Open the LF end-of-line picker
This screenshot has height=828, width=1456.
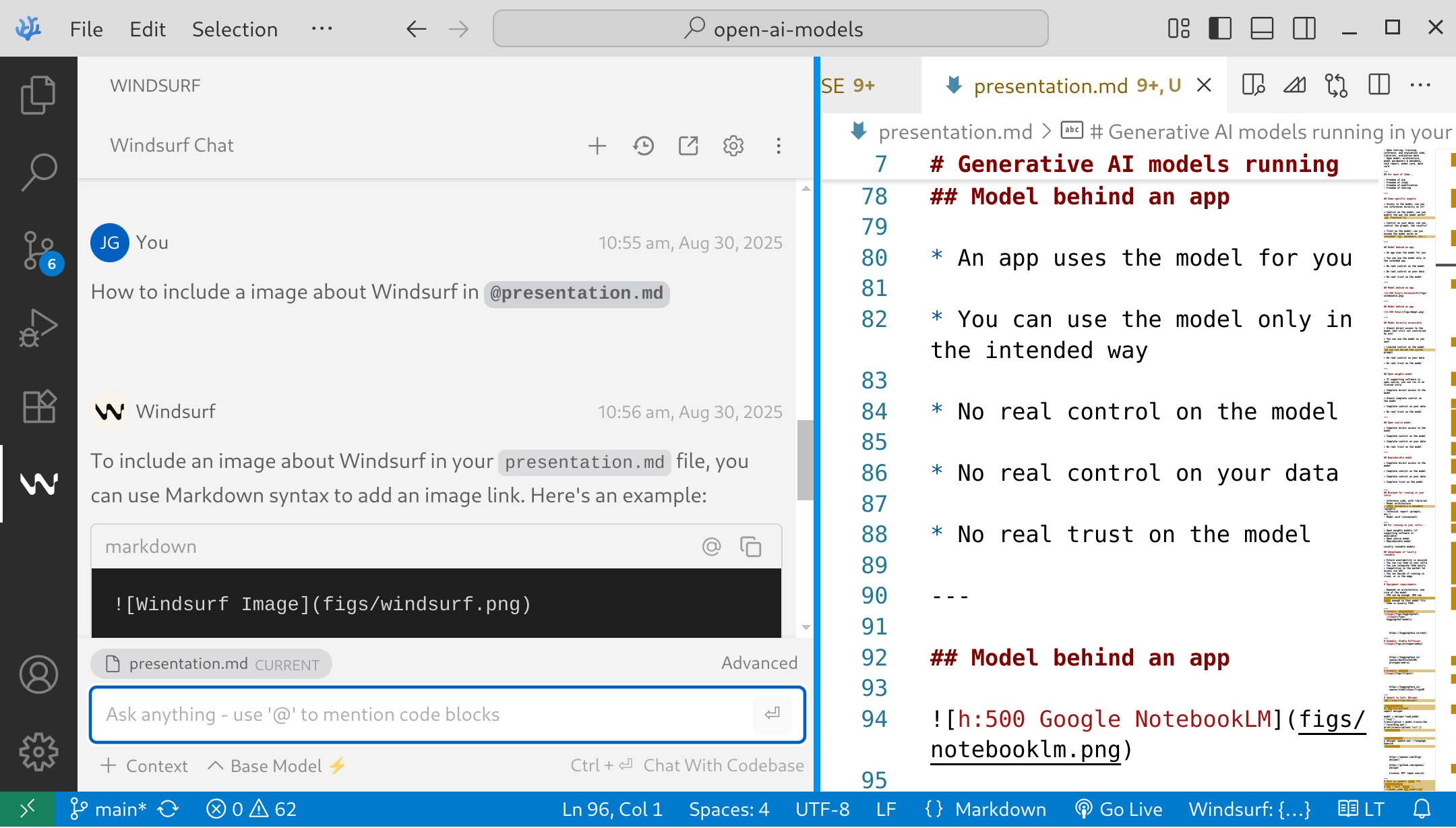pos(886,809)
